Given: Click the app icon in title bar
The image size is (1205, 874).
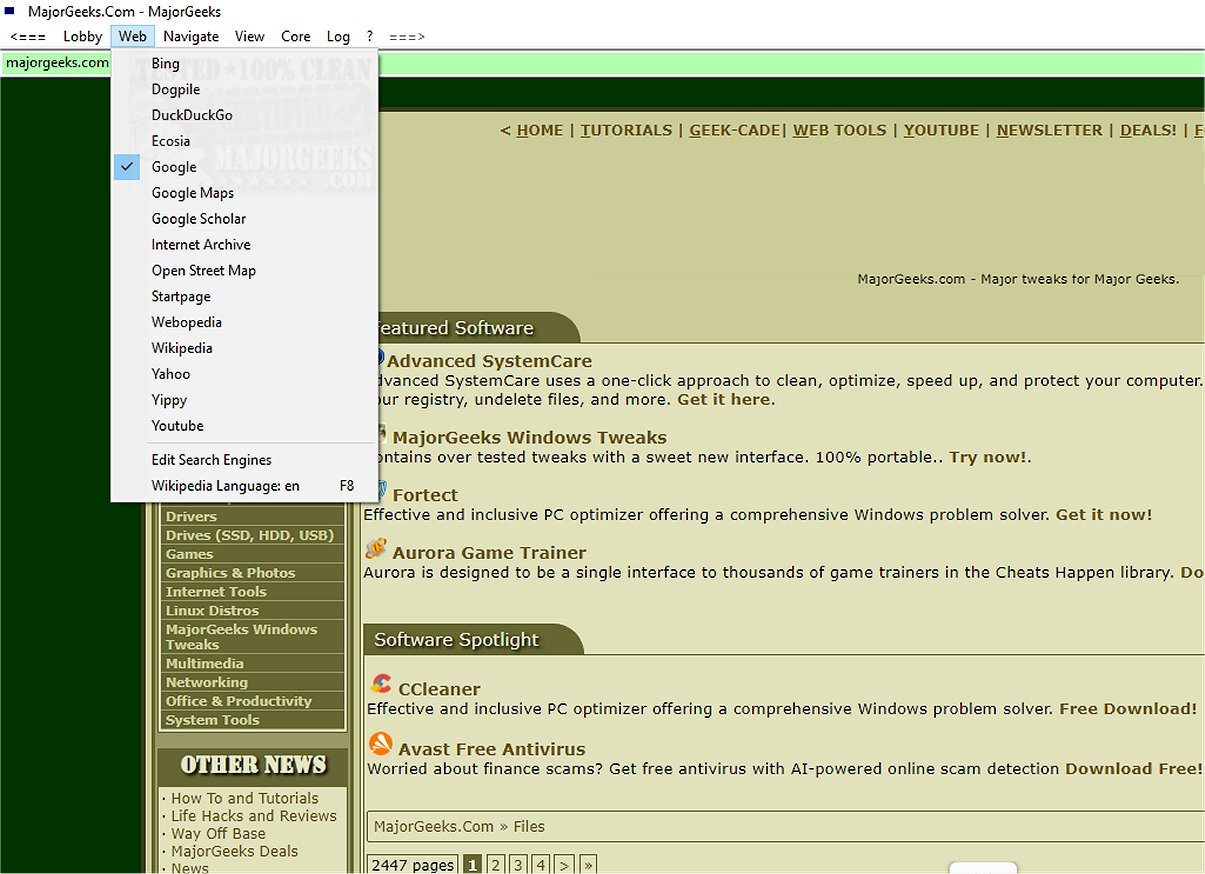Looking at the screenshot, I should tap(9, 11).
